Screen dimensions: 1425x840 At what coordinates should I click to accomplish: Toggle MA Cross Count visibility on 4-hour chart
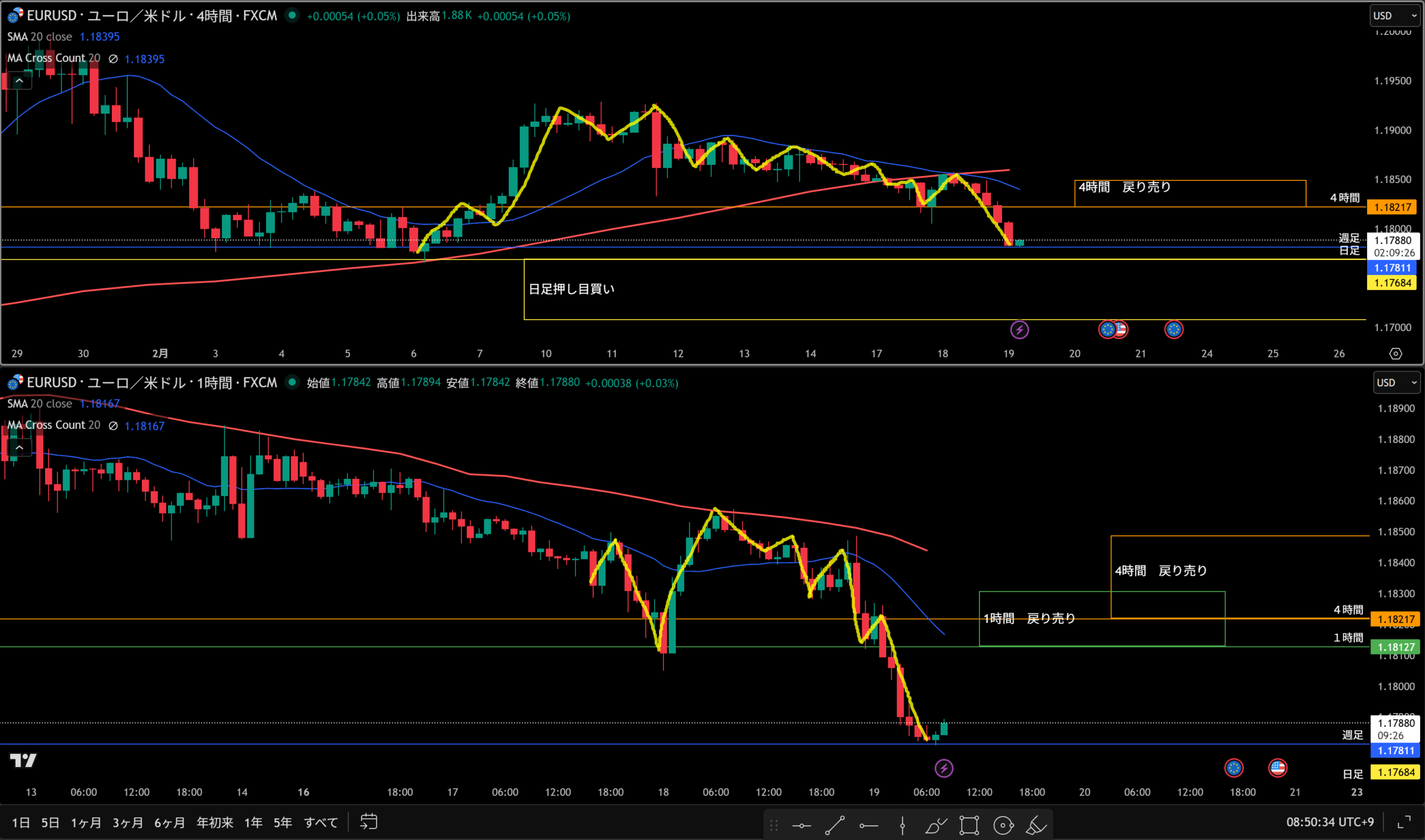pyautogui.click(x=113, y=59)
